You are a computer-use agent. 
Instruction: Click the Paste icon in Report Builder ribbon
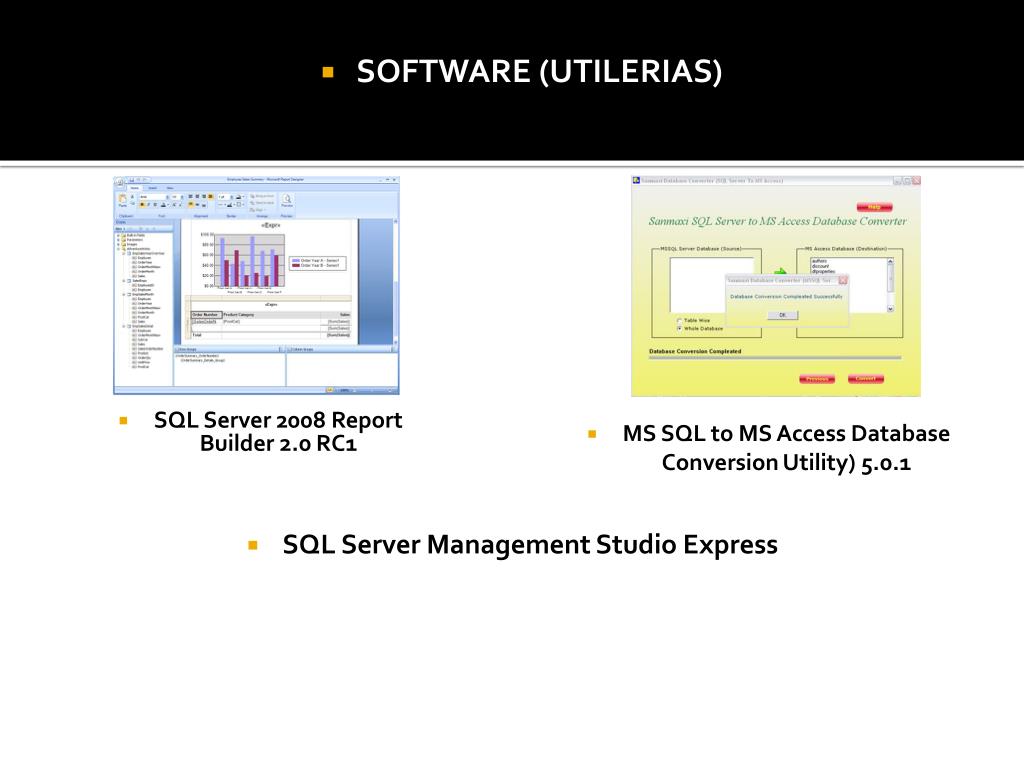[122, 199]
